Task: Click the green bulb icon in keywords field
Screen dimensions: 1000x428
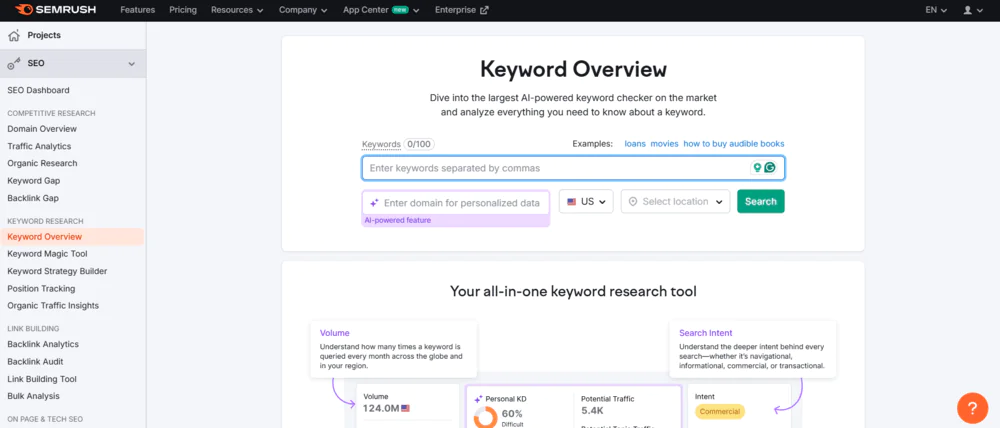Action: pyautogui.click(x=757, y=168)
